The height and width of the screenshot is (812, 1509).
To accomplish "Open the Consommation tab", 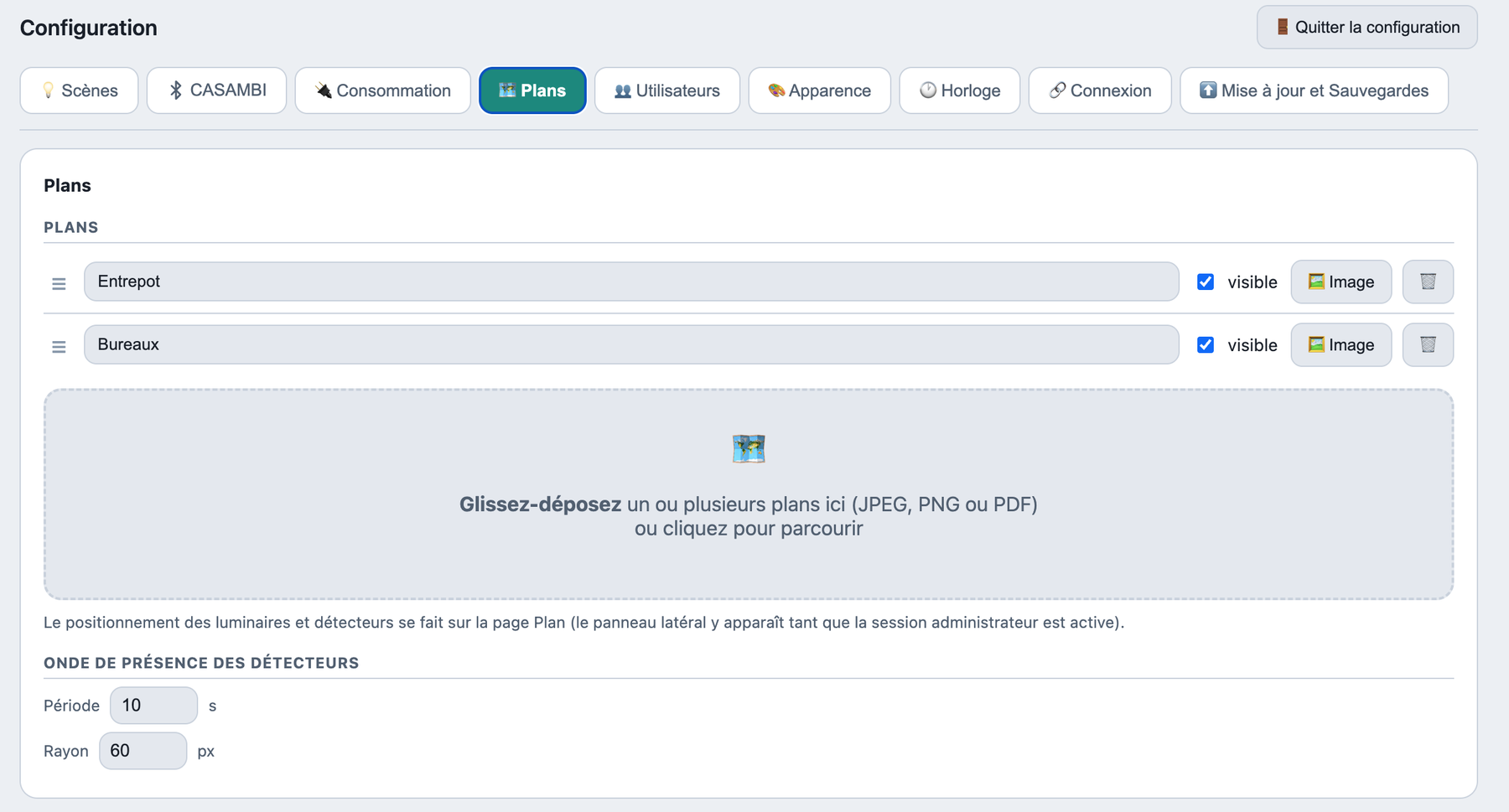I will point(382,91).
